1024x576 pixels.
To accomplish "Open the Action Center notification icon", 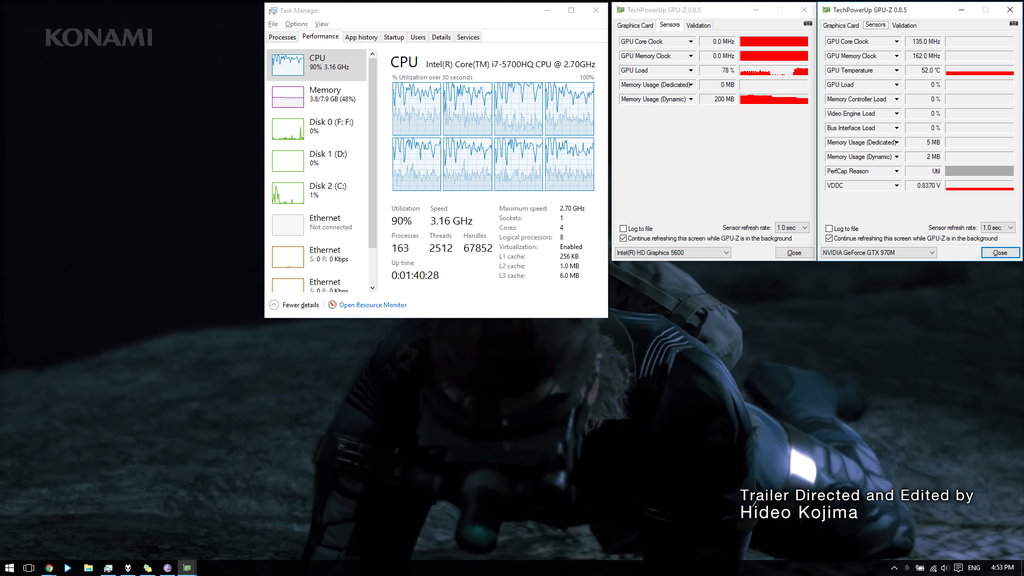I will (x=958, y=568).
